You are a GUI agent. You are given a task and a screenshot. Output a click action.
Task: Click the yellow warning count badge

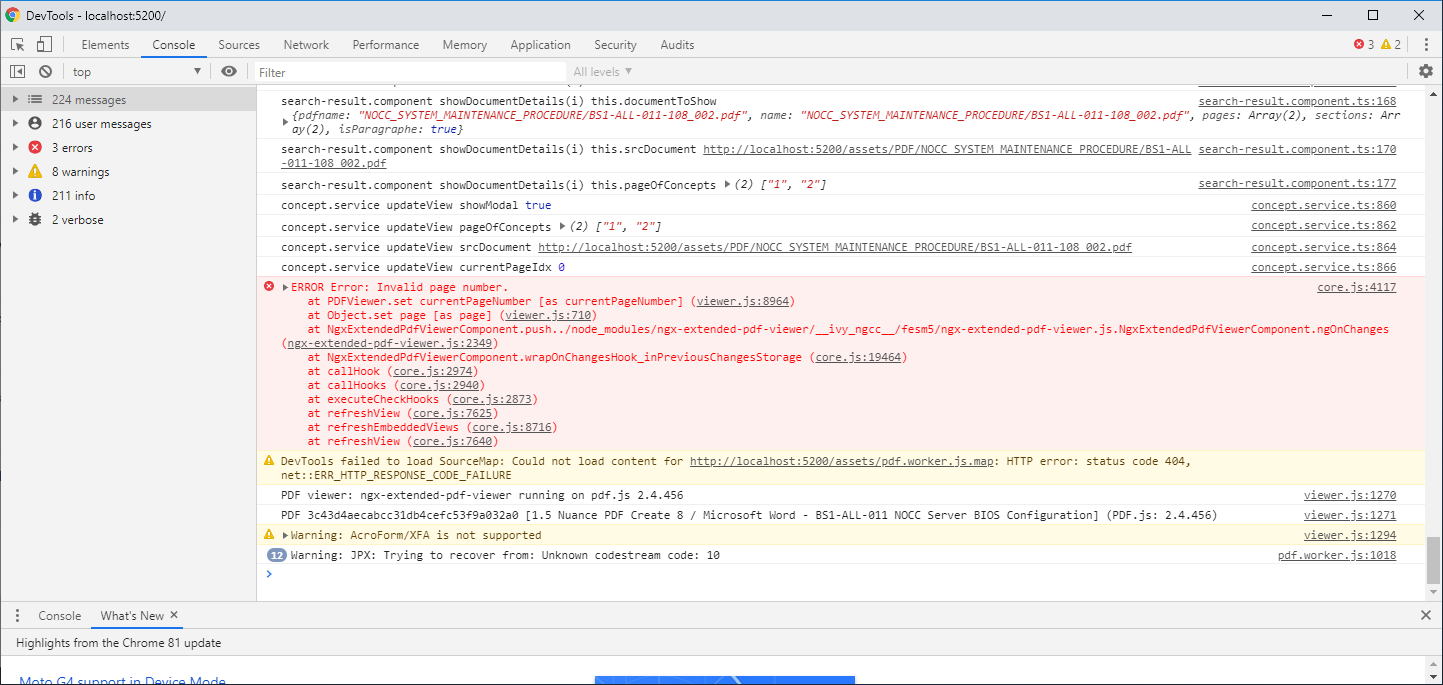1391,44
